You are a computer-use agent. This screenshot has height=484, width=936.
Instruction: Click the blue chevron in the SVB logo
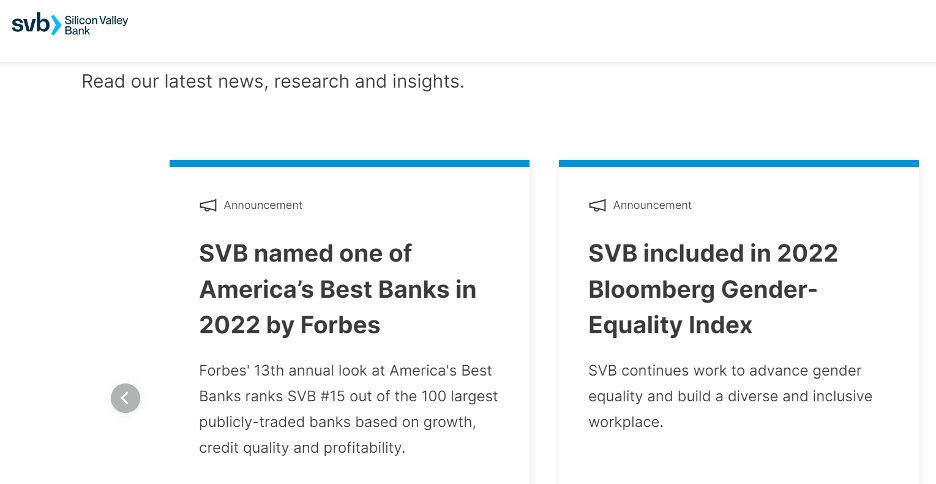pyautogui.click(x=56, y=25)
